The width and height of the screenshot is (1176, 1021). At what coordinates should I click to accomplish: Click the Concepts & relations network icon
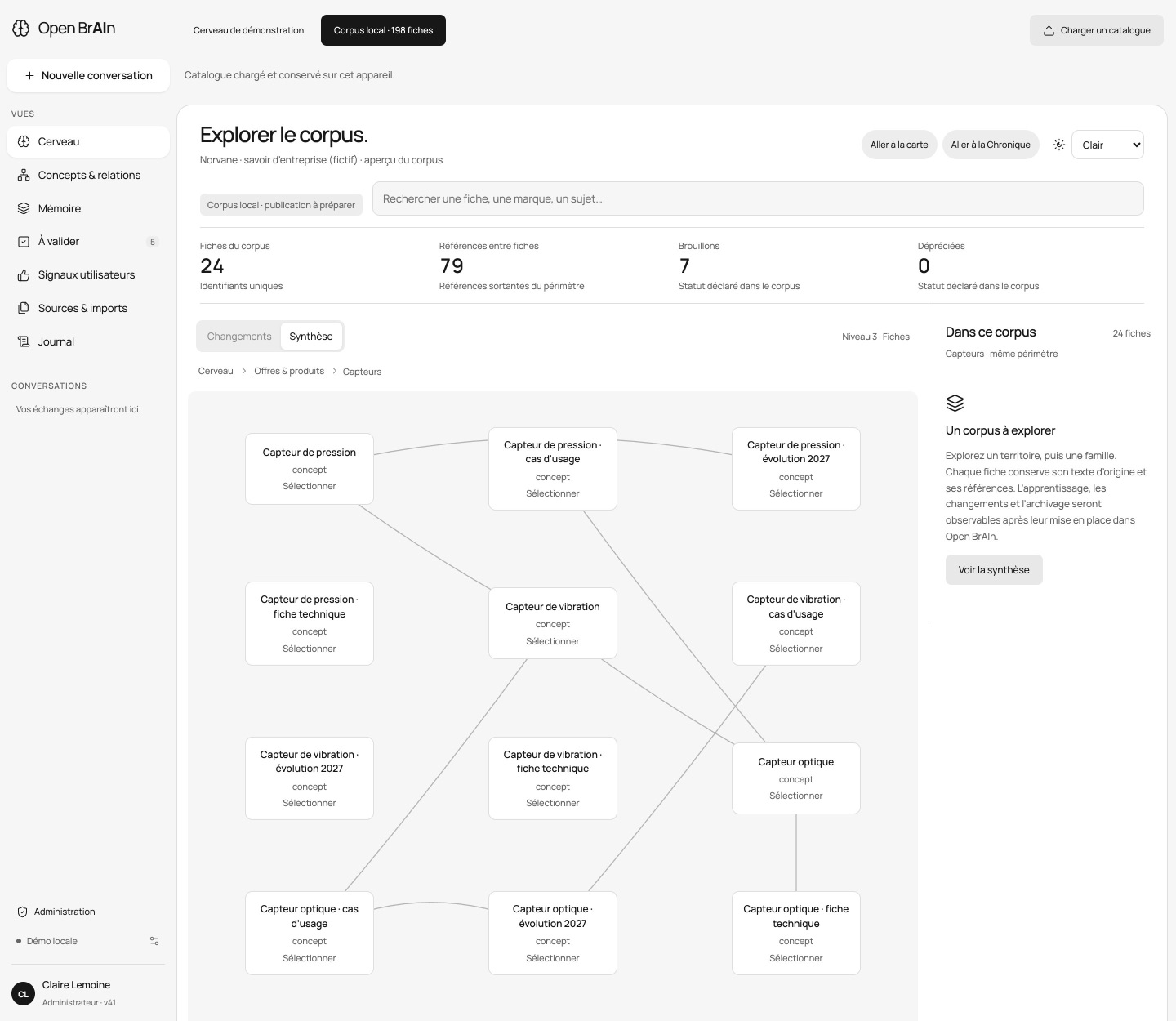[24, 175]
